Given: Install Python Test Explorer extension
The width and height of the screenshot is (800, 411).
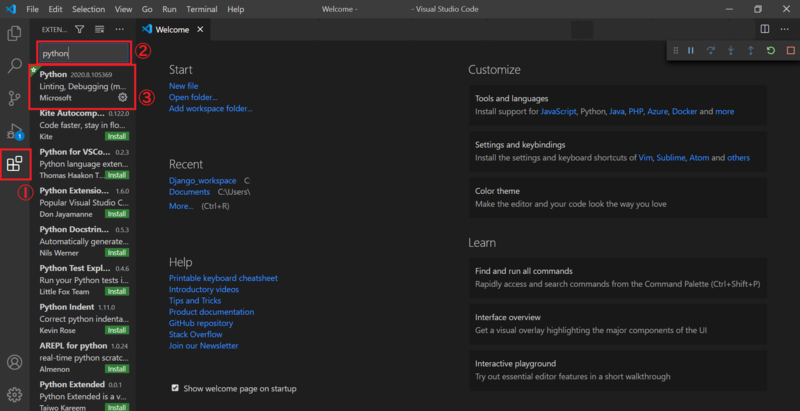Looking at the screenshot, I should click(x=117, y=292).
